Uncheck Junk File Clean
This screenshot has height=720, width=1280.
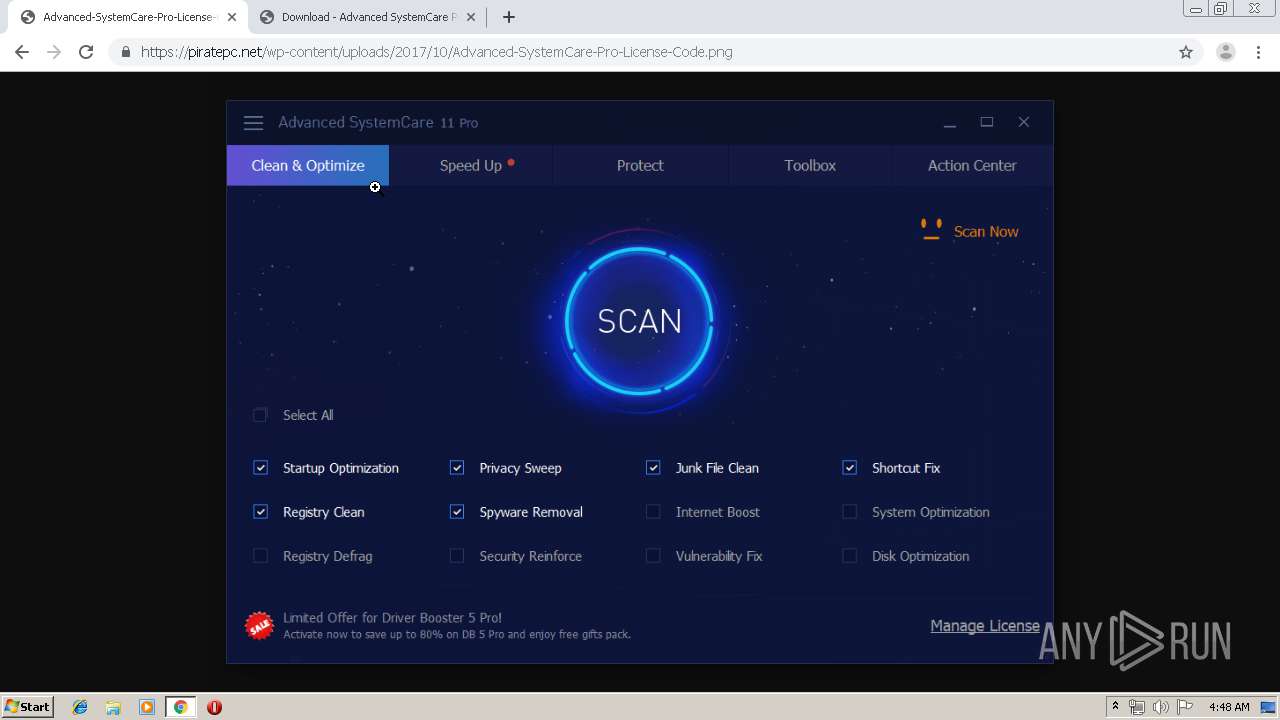click(x=653, y=468)
